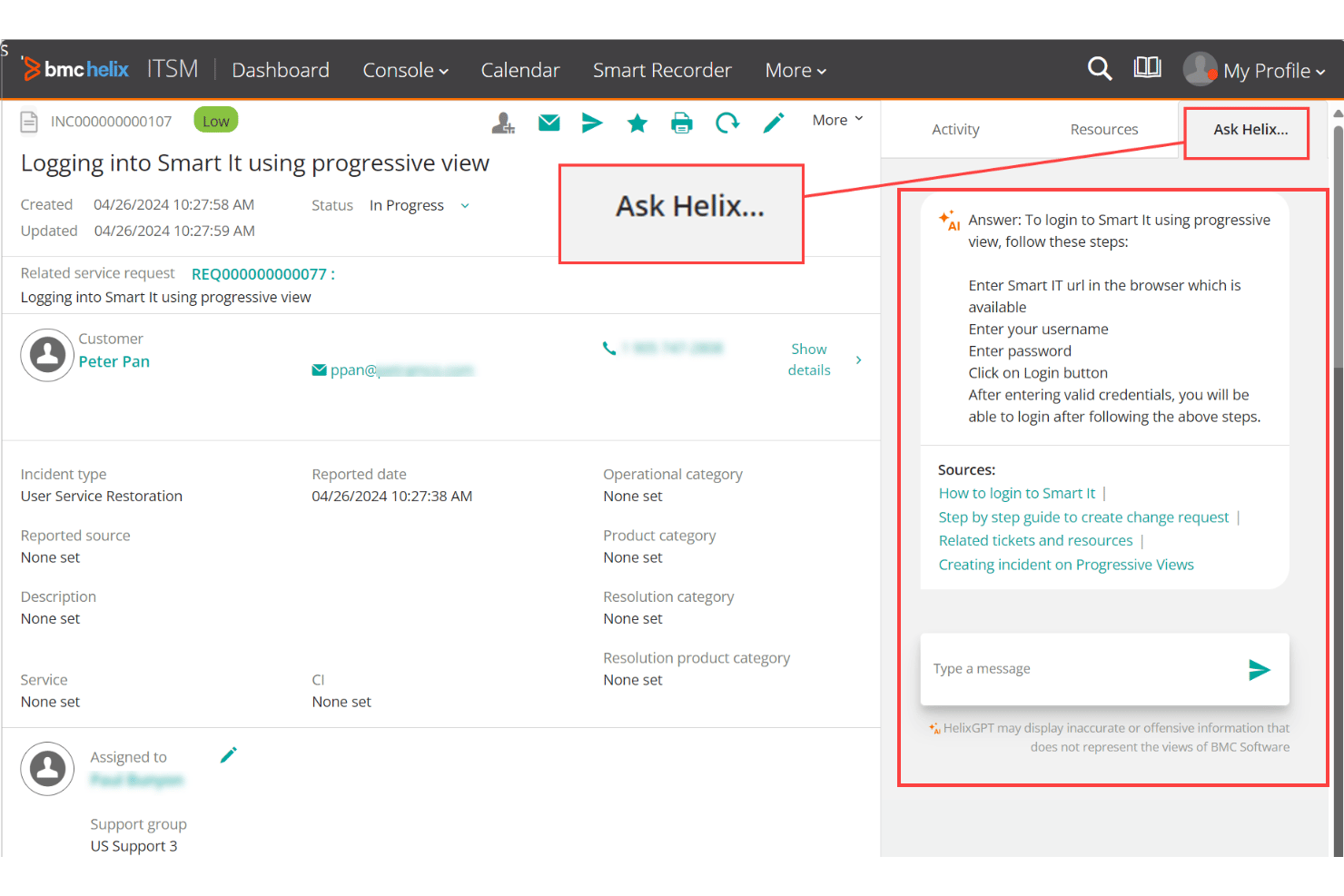Click the incident document icon beside INC000000000107
The width and height of the screenshot is (1344, 896).
tap(29, 122)
